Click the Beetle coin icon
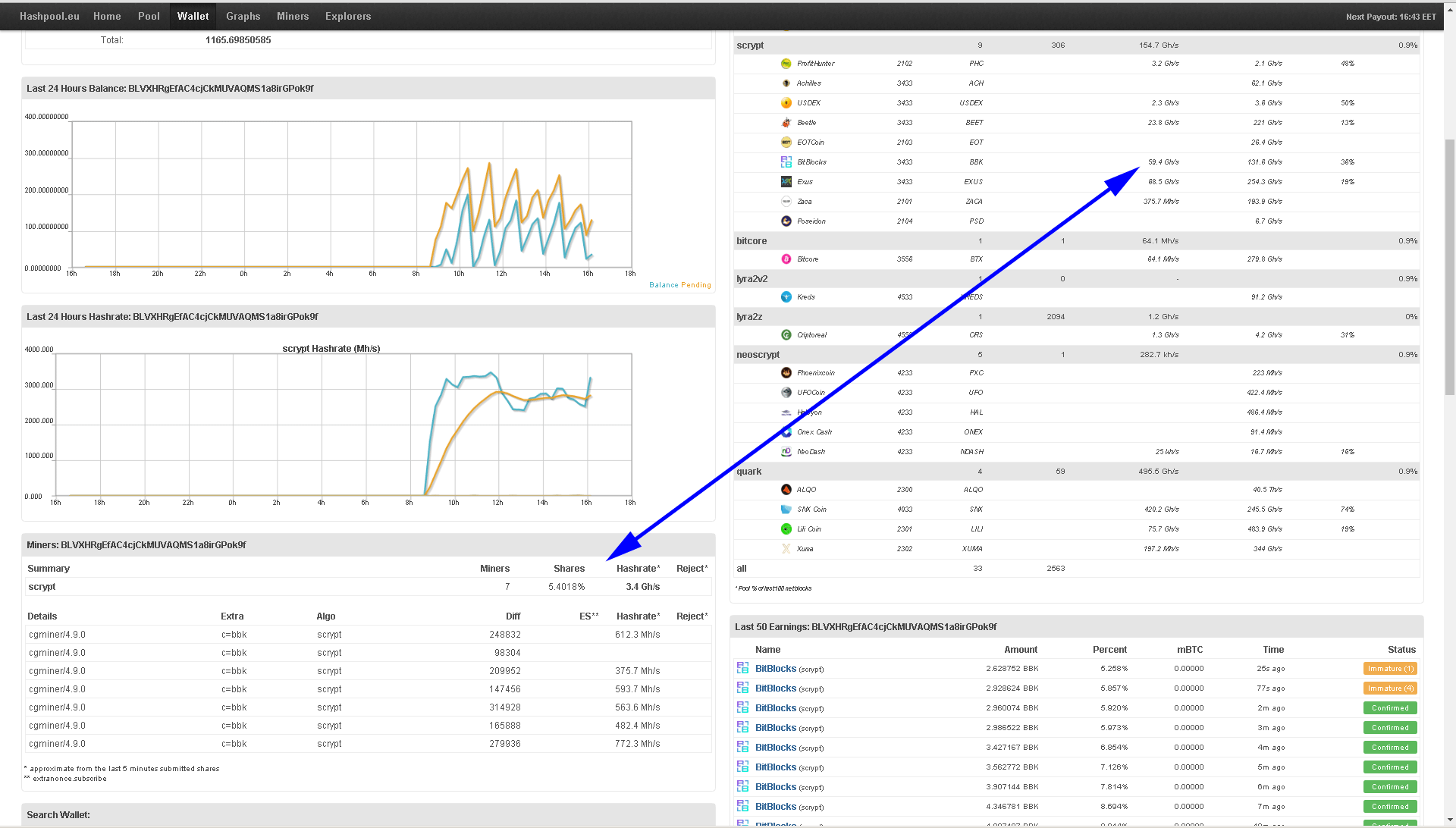1456x828 pixels. tap(786, 123)
